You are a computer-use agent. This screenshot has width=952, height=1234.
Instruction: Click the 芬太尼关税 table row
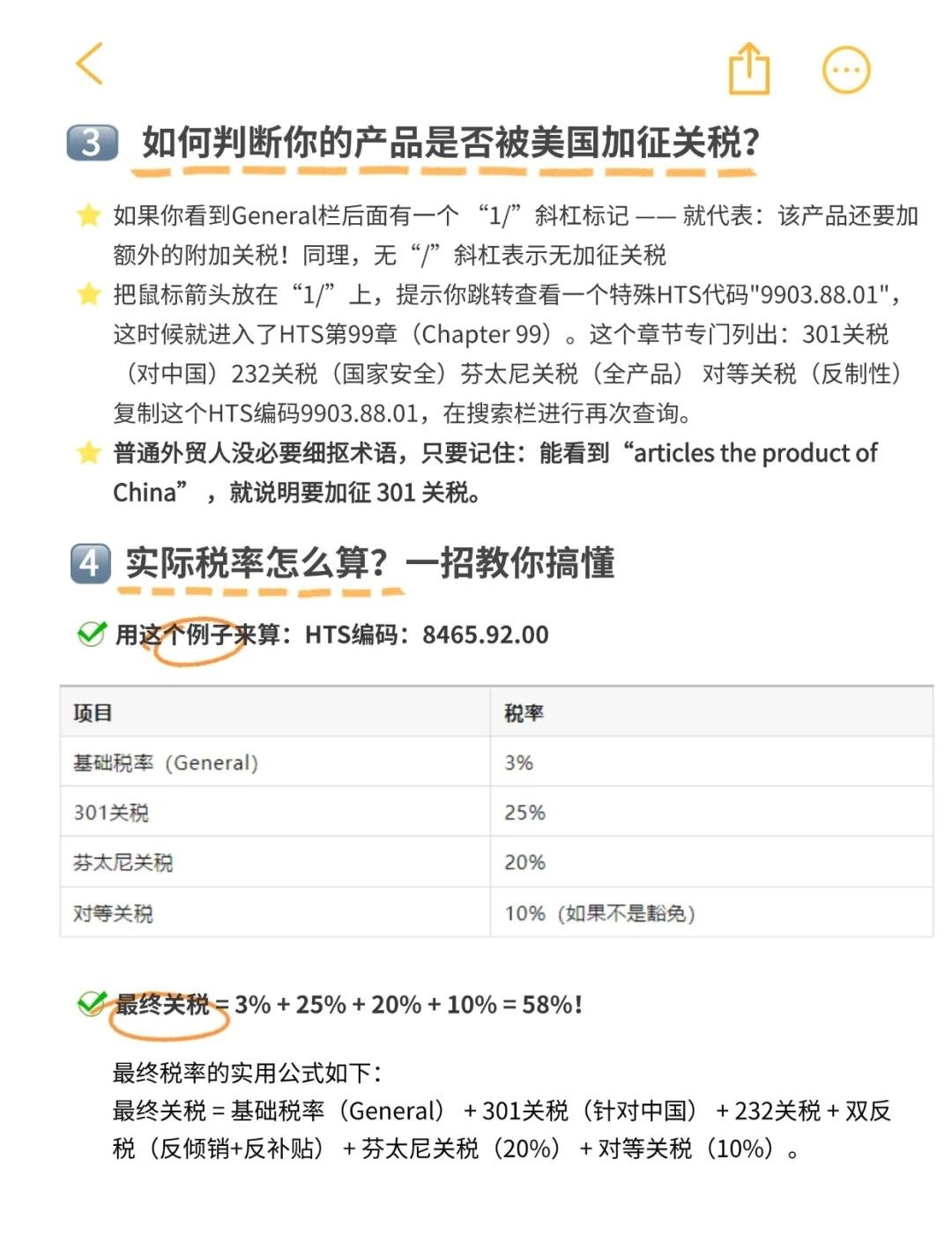click(496, 862)
